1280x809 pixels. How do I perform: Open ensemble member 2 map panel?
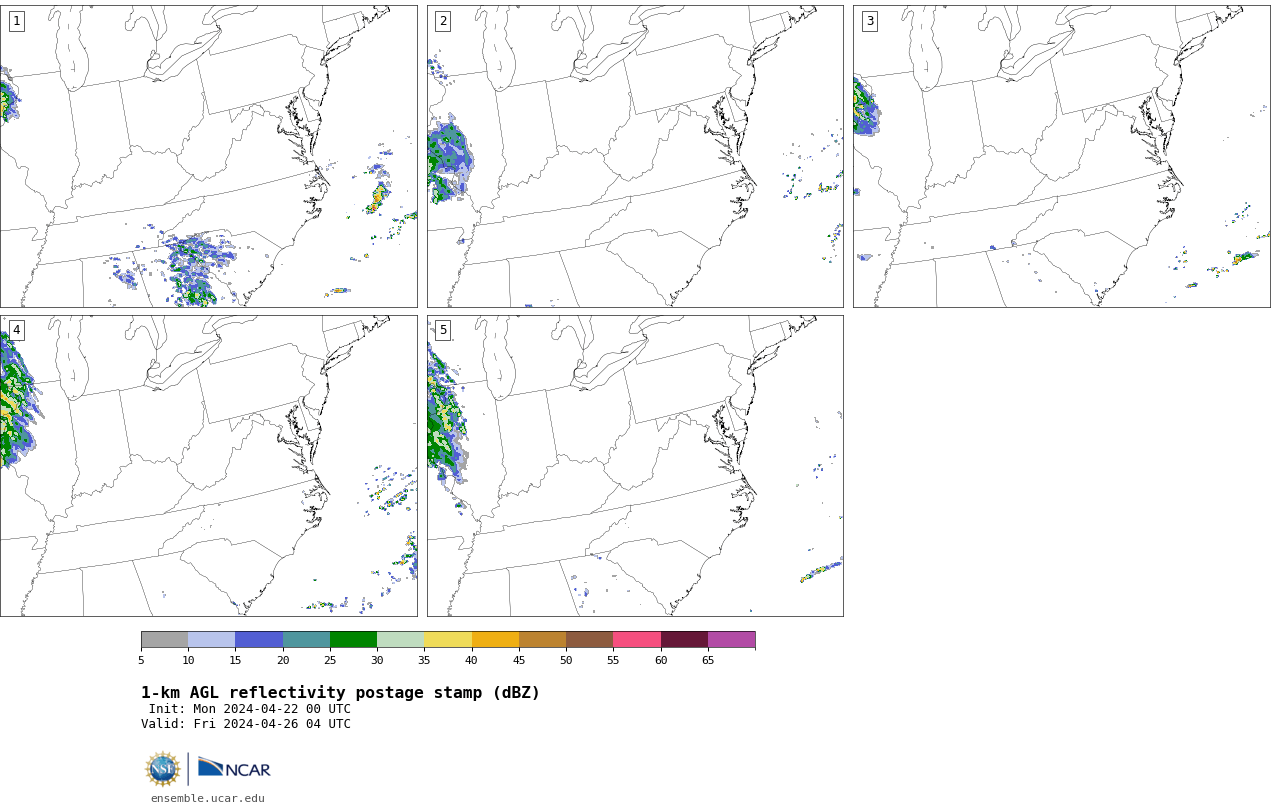pos(635,156)
